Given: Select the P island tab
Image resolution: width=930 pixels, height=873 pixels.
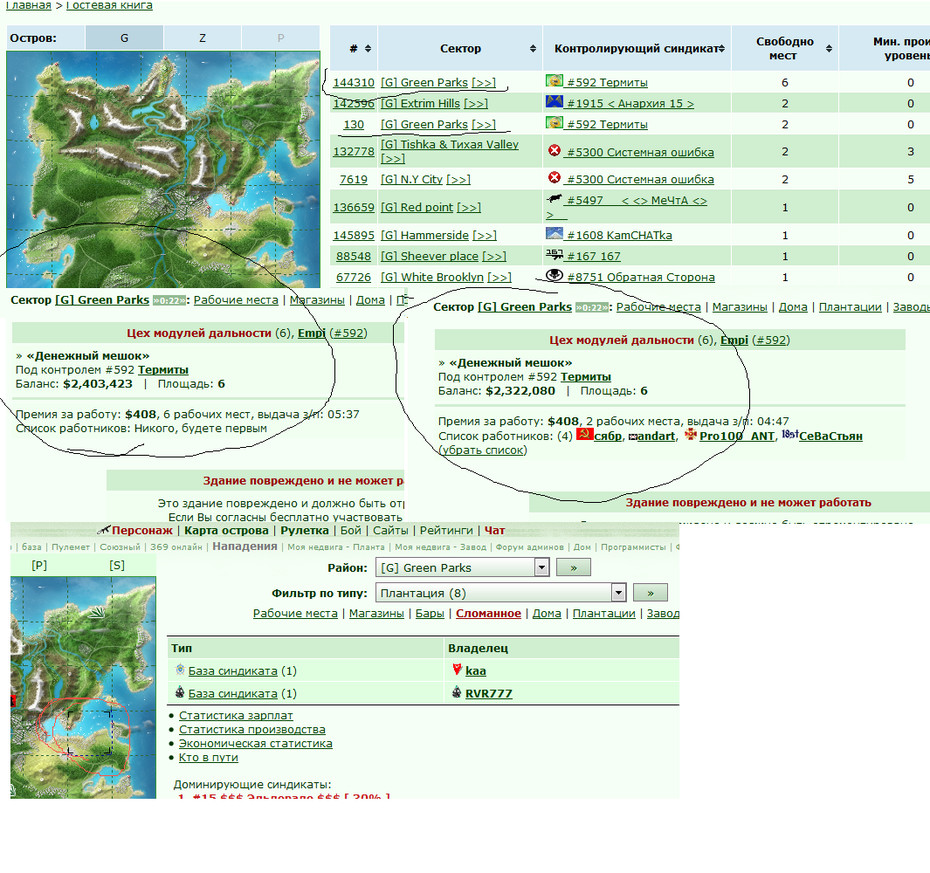Looking at the screenshot, I should click(281, 38).
